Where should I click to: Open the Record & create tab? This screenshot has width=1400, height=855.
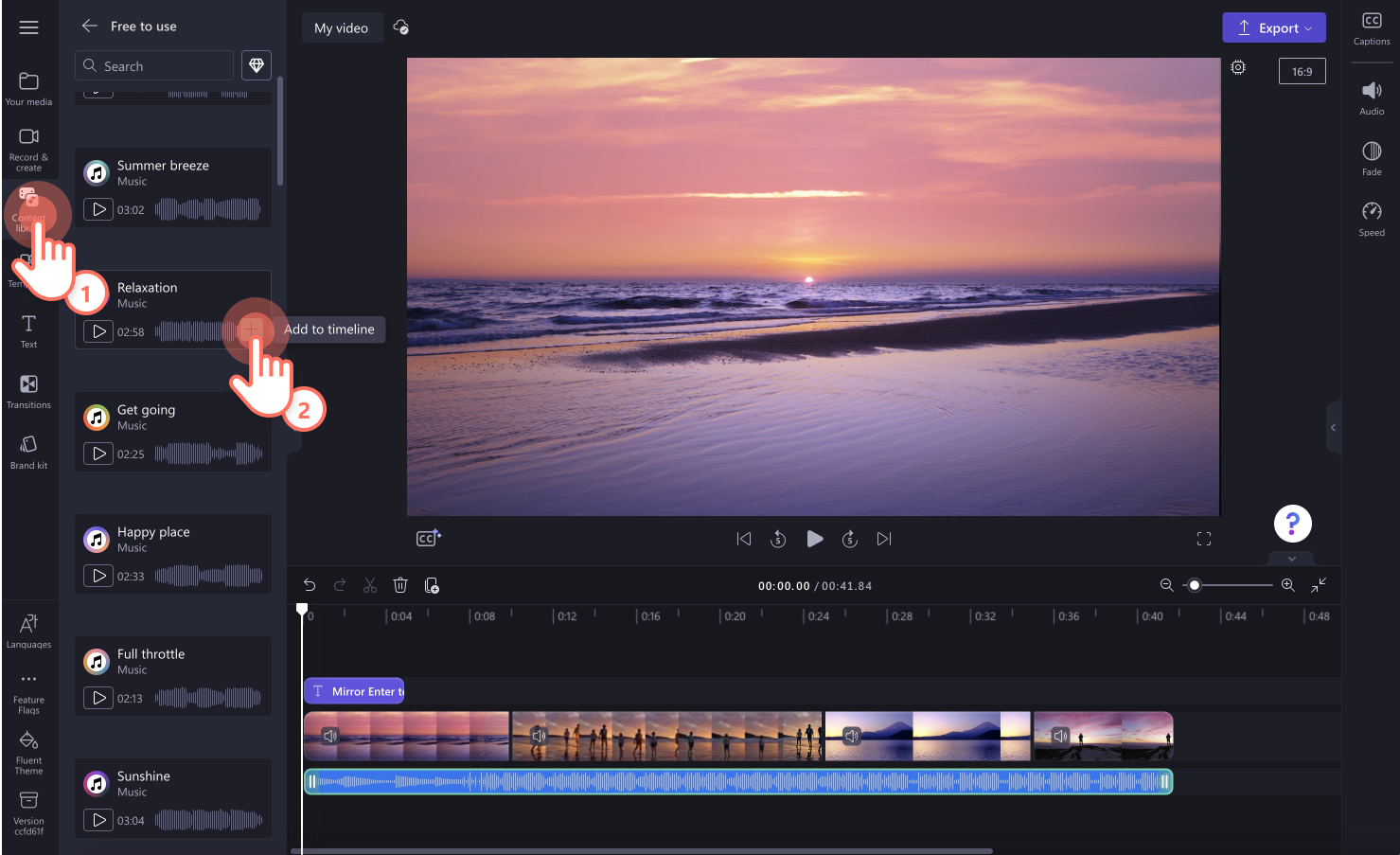point(29,150)
